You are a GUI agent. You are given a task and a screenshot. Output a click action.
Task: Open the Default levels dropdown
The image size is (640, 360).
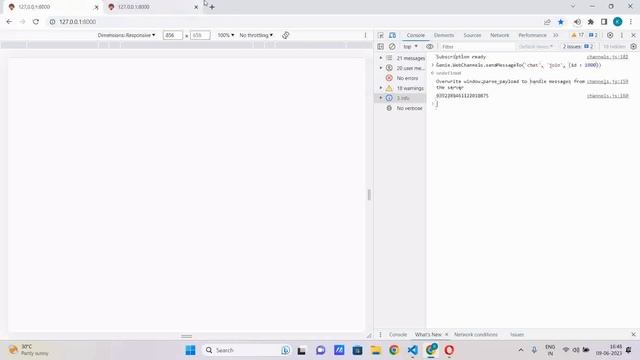536,47
